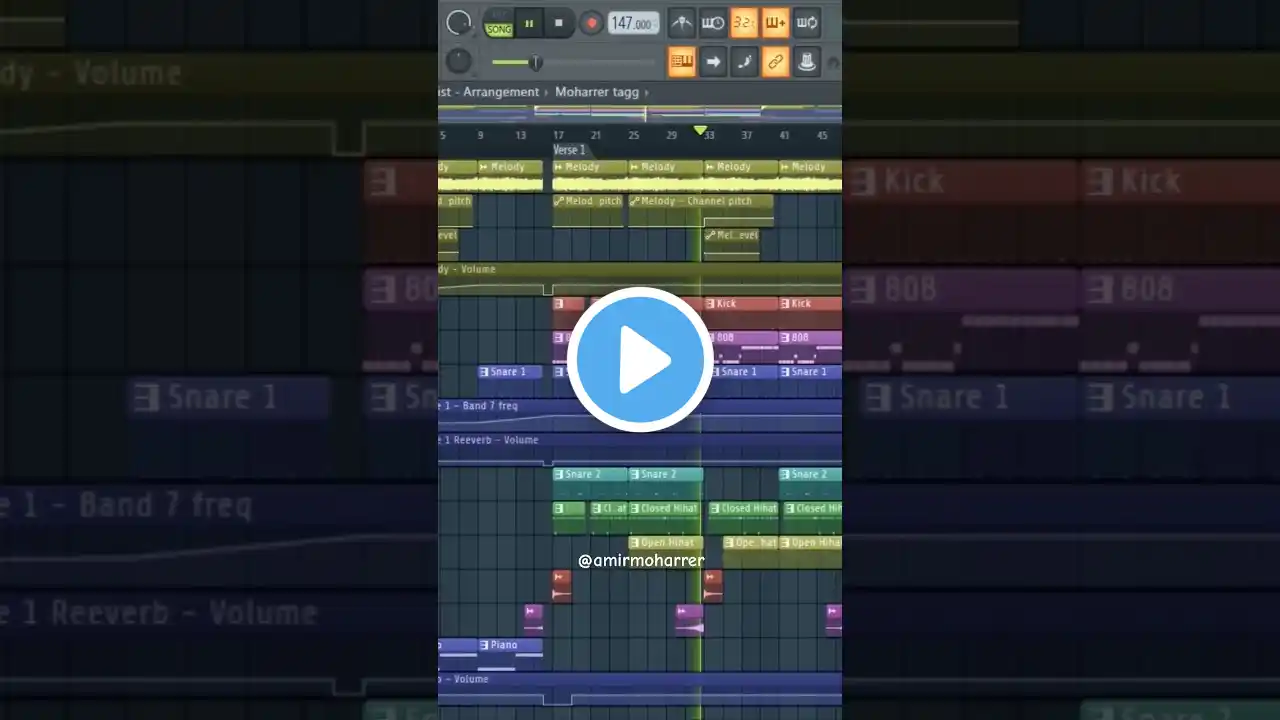Click the large blue play button overlay

[x=640, y=360]
